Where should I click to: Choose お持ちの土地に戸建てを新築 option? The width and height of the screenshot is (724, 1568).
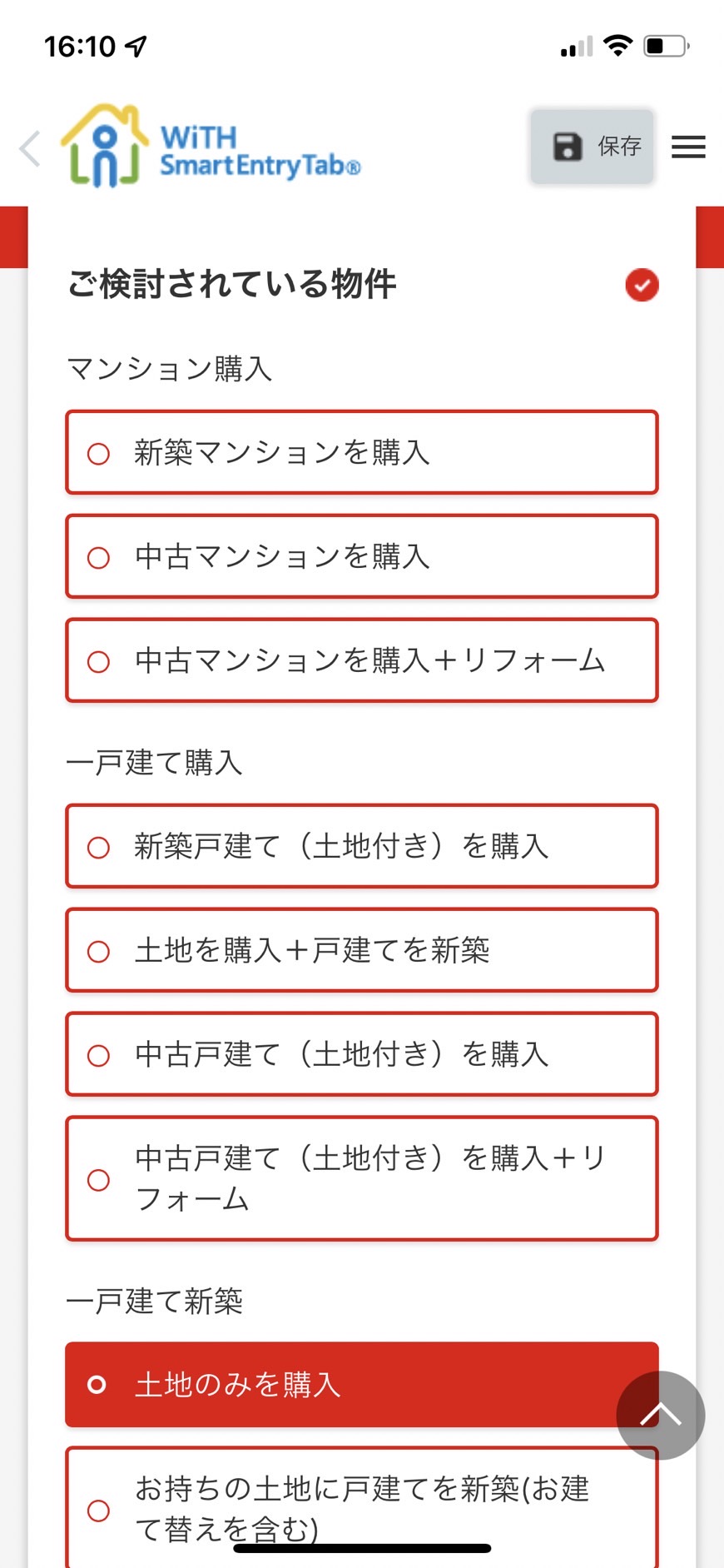[x=362, y=1508]
